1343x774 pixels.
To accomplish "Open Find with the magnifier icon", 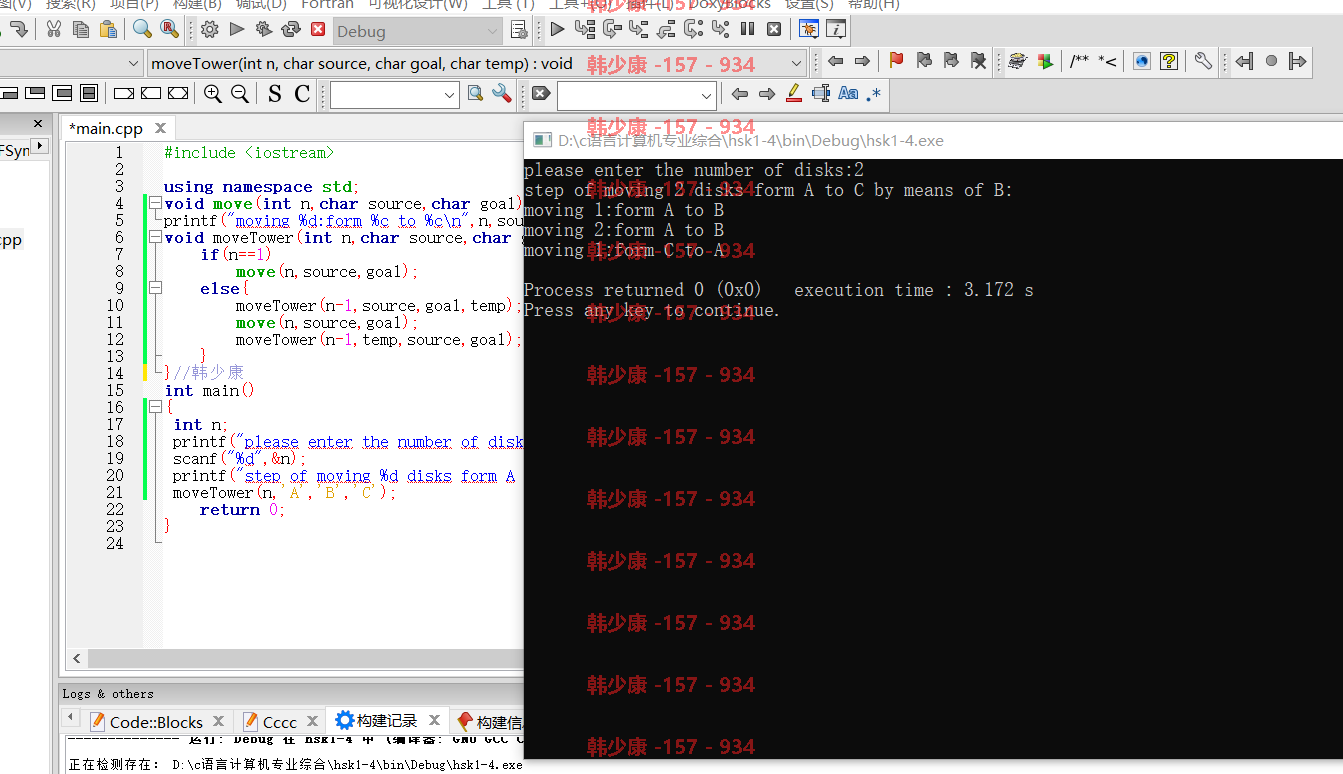I will [x=142, y=29].
